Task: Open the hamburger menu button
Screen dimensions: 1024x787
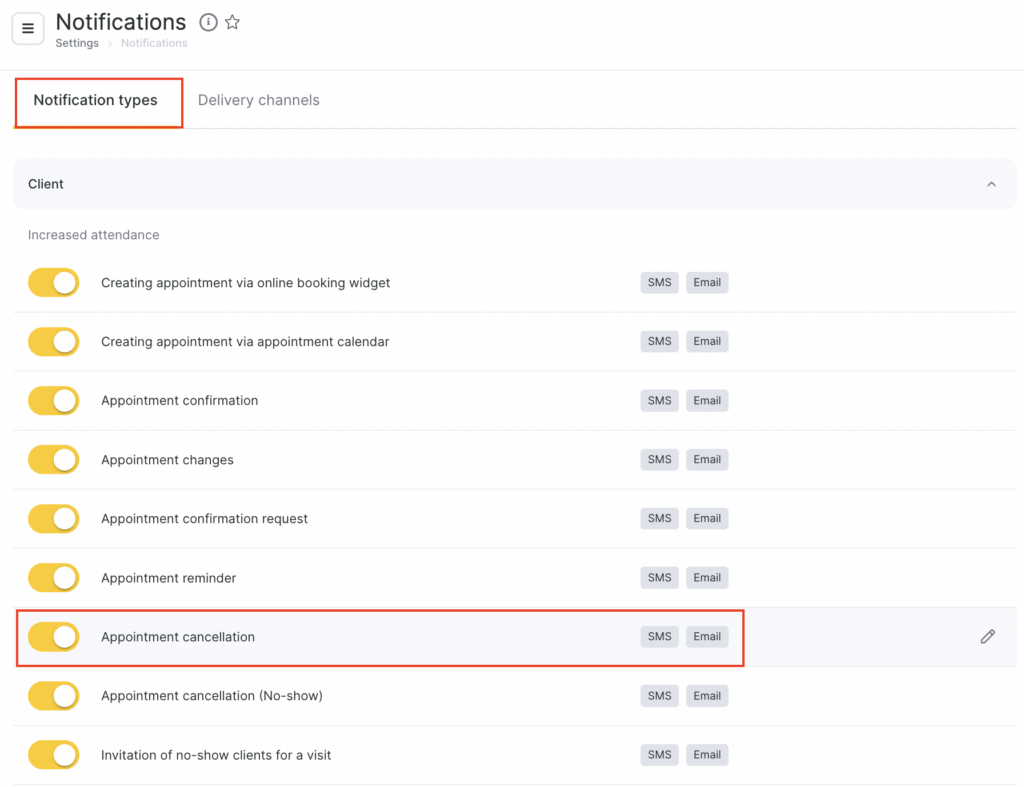Action: [x=28, y=29]
